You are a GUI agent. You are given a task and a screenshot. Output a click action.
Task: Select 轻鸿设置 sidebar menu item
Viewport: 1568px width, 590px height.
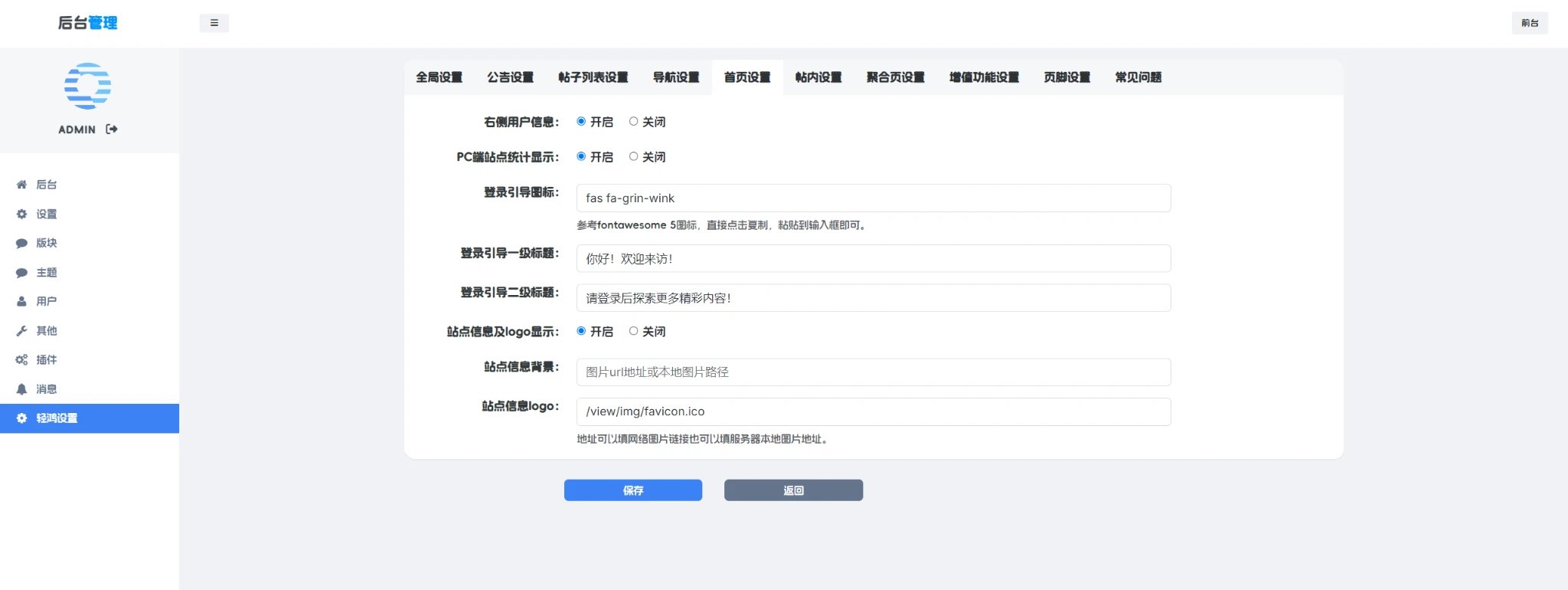pyautogui.click(x=90, y=418)
